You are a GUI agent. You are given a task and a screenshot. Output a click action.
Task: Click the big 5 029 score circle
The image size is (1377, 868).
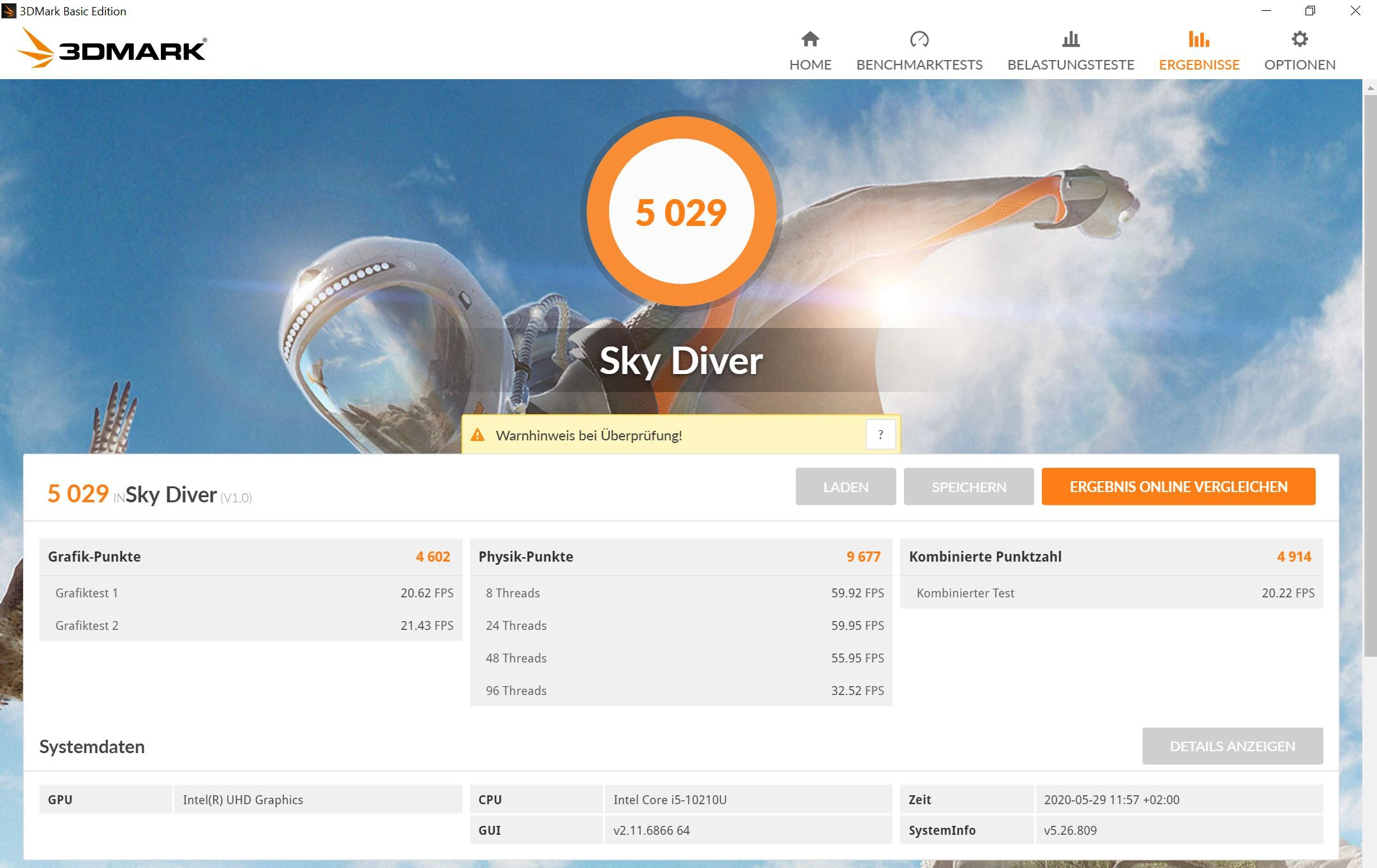click(x=681, y=212)
